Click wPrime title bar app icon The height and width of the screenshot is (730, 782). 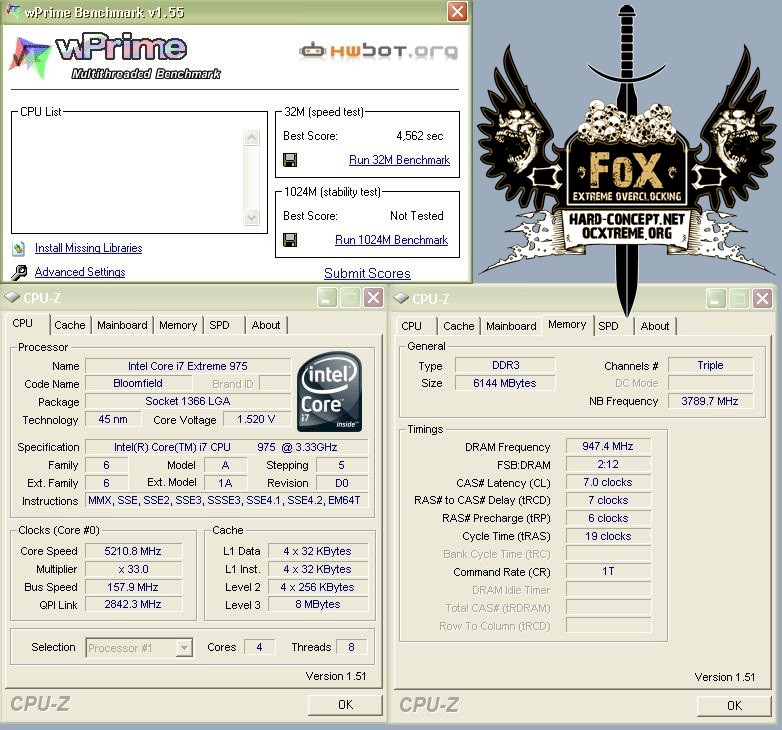coord(12,11)
